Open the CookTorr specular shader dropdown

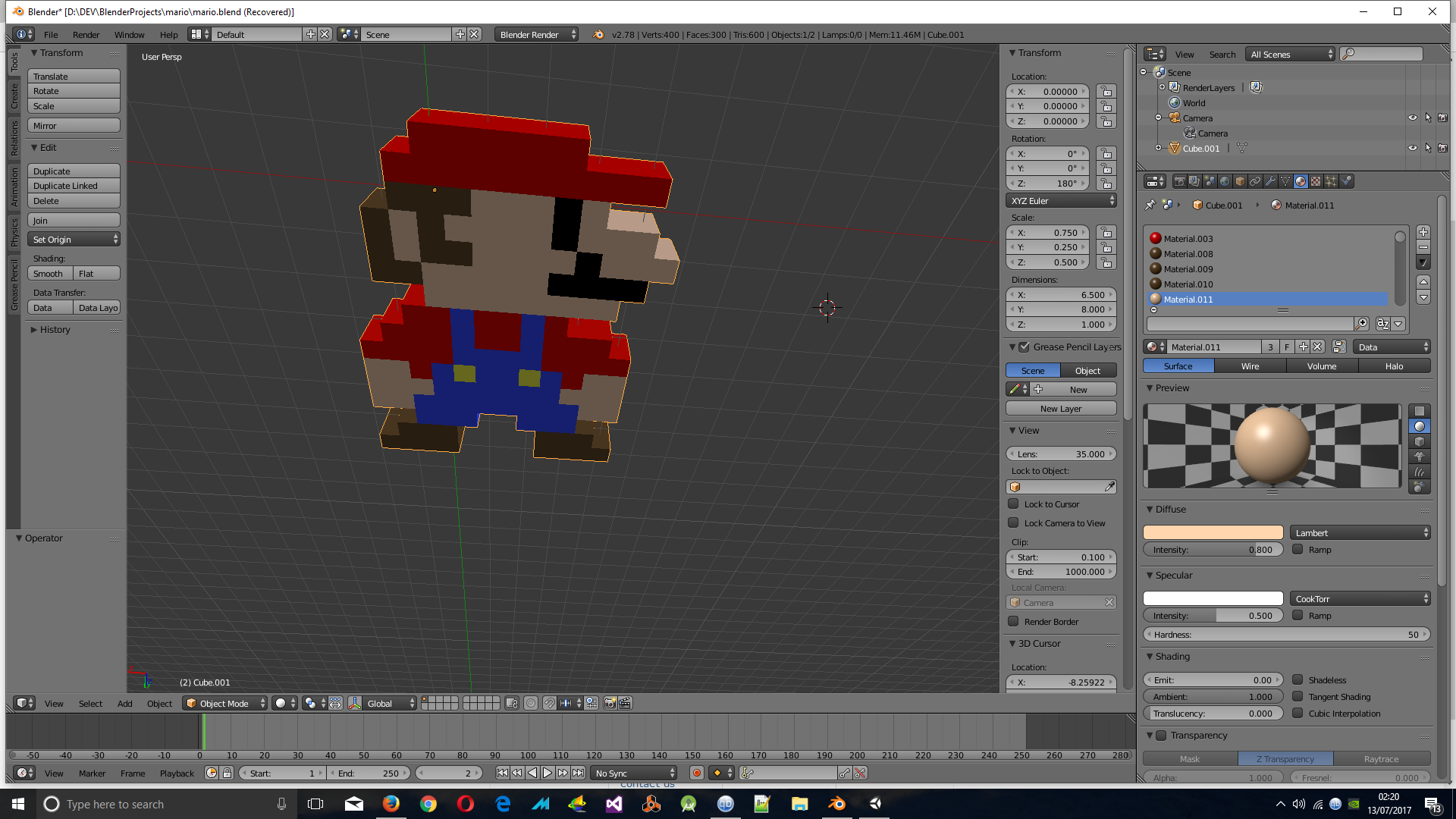pyautogui.click(x=1360, y=598)
